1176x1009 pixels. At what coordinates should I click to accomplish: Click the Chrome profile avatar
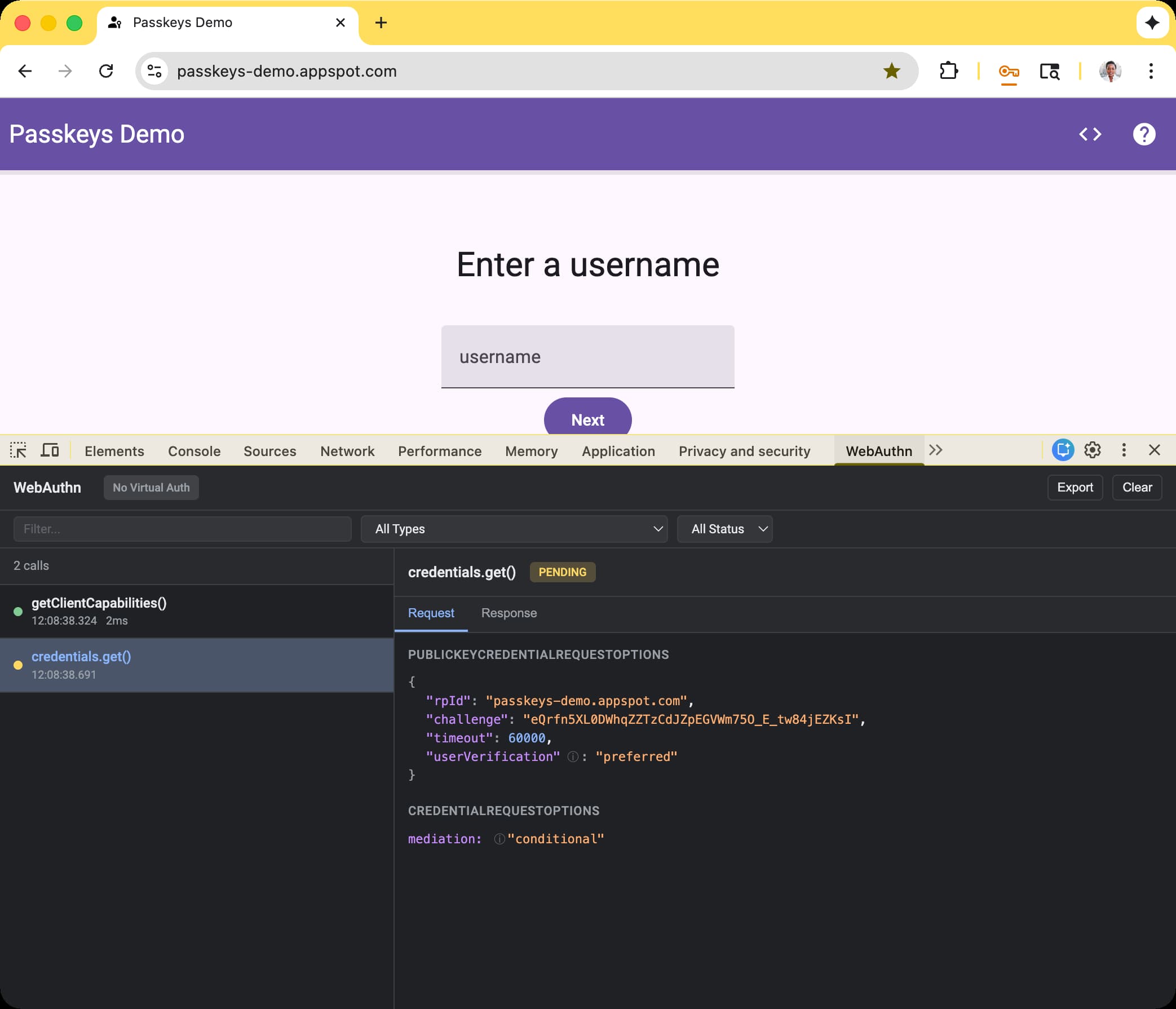click(x=1112, y=71)
